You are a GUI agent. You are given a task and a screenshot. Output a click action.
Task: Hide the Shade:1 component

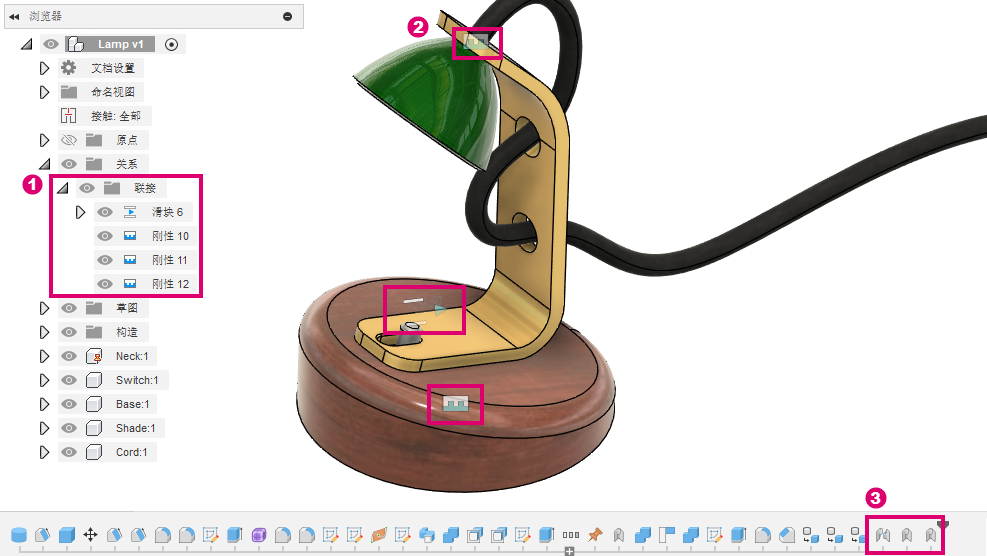click(69, 428)
